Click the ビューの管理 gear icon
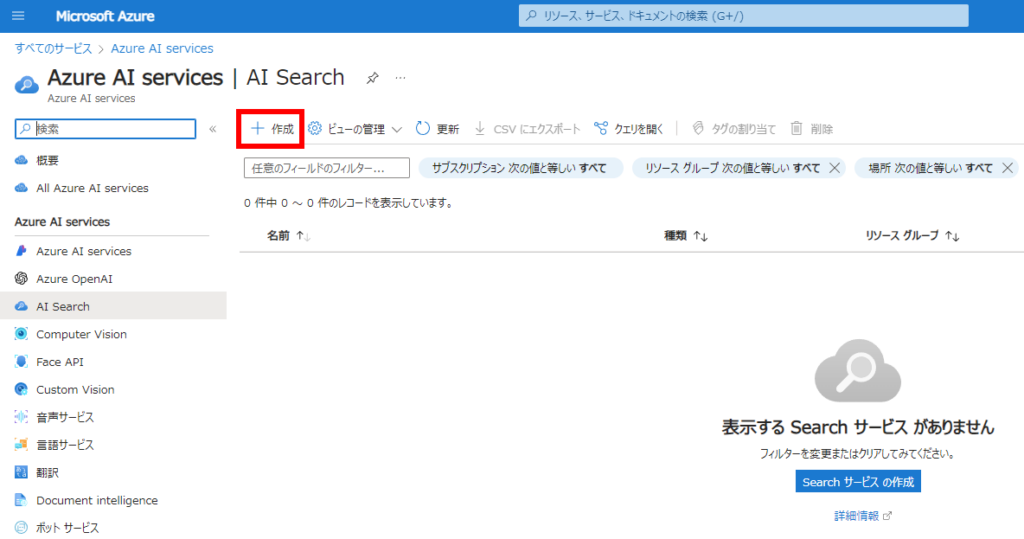This screenshot has height=539, width=1024. (x=315, y=128)
